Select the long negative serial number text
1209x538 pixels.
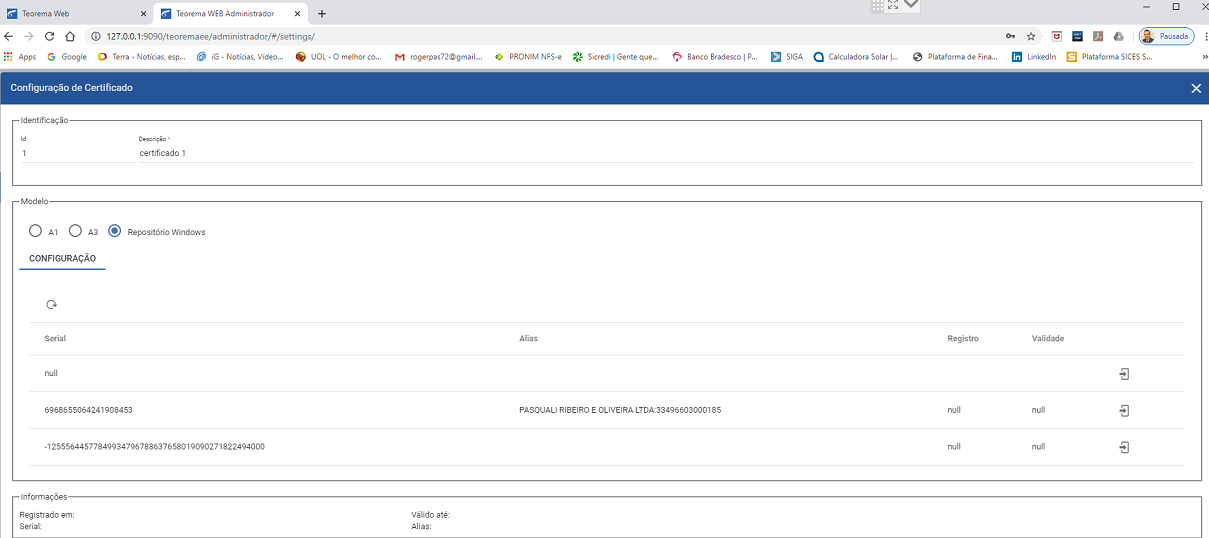pyautogui.click(x=154, y=447)
